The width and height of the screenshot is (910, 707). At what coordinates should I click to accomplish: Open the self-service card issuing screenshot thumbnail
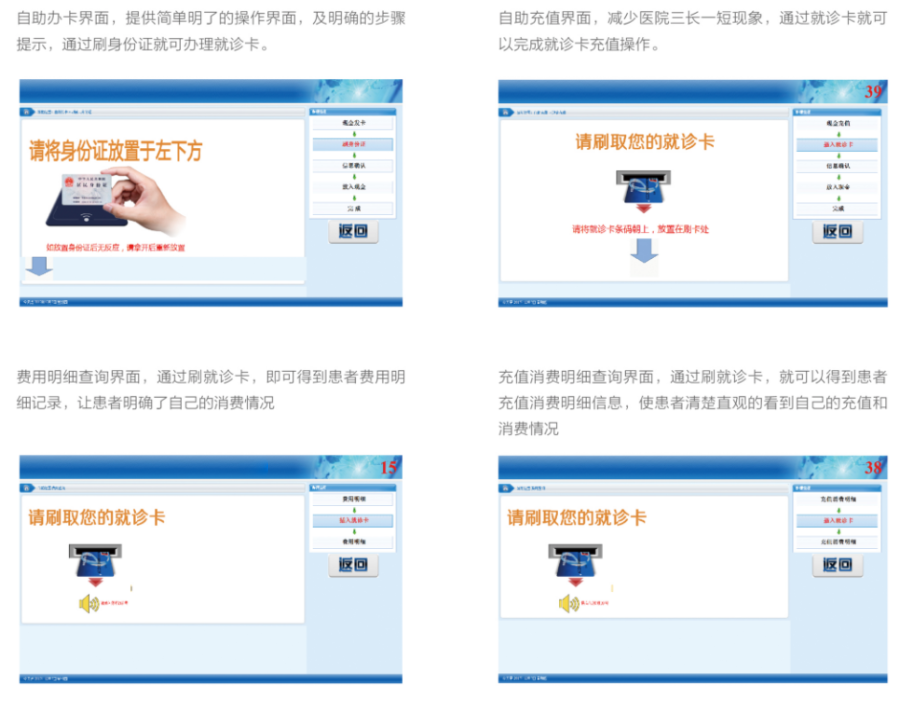pyautogui.click(x=211, y=193)
